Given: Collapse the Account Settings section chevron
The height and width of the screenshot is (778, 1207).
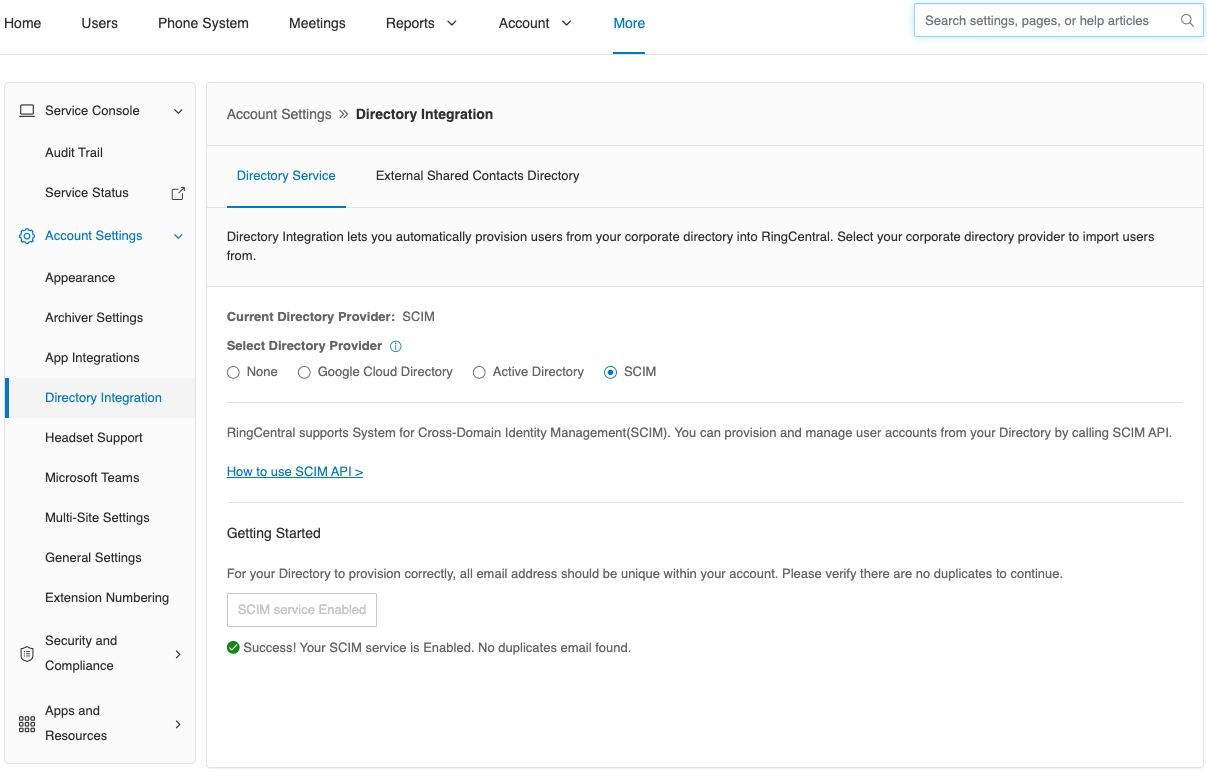Looking at the screenshot, I should [178, 236].
